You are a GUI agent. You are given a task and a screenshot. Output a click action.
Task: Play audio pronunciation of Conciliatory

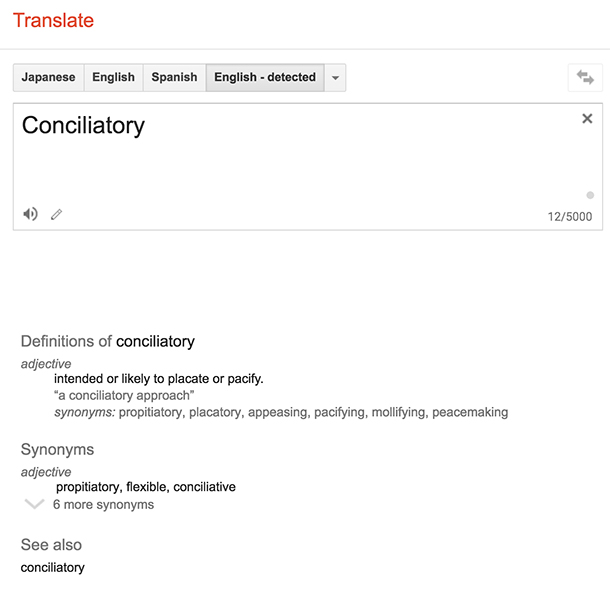[x=30, y=214]
